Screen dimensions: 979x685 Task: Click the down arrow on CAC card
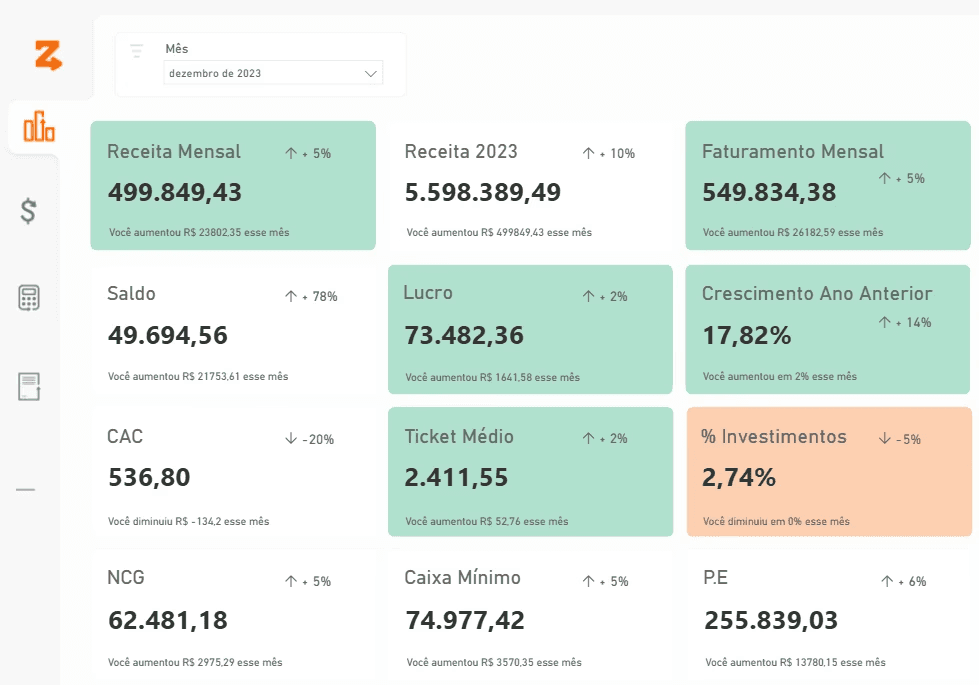(x=291, y=439)
